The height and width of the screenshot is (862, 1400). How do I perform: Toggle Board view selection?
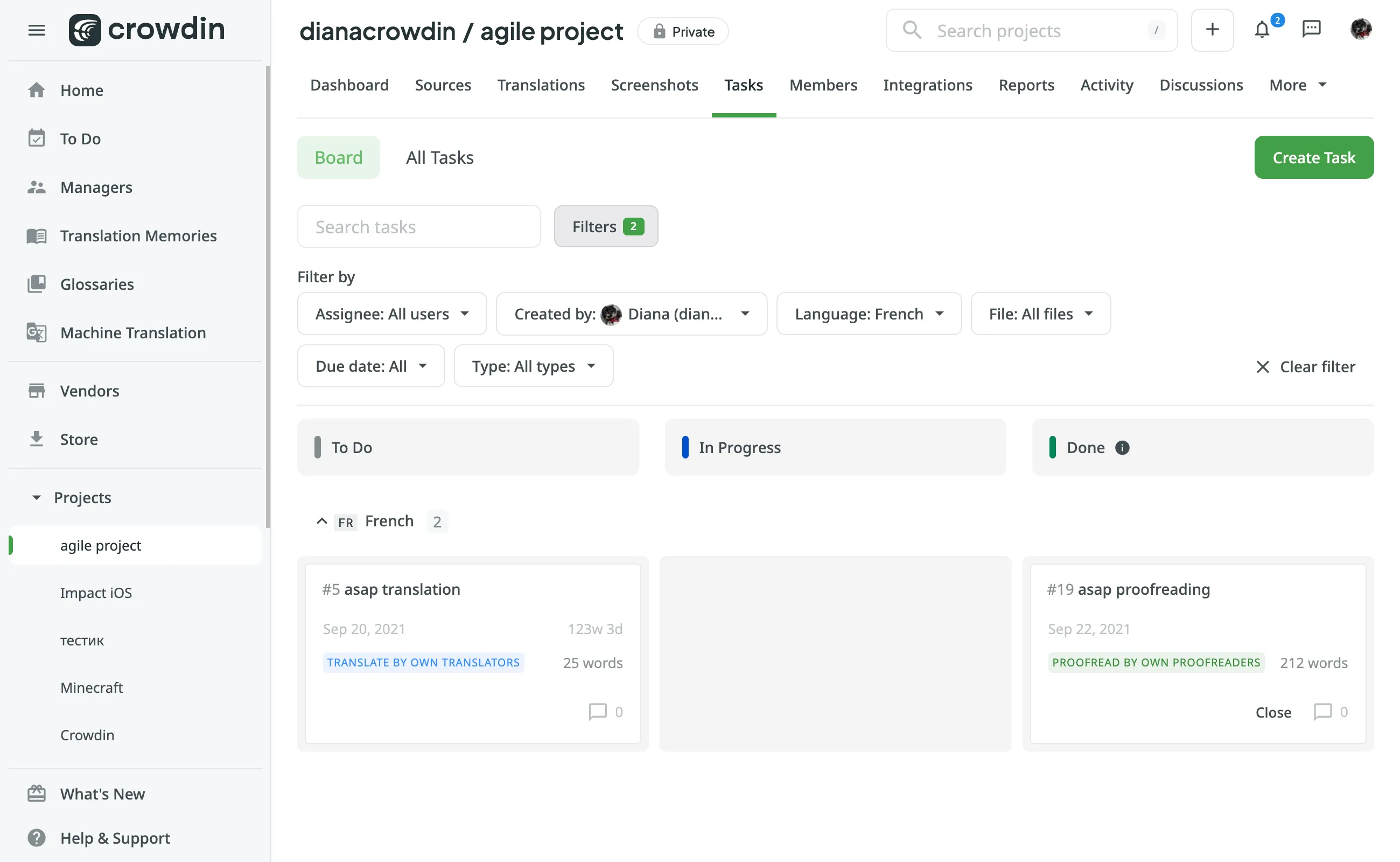(338, 157)
